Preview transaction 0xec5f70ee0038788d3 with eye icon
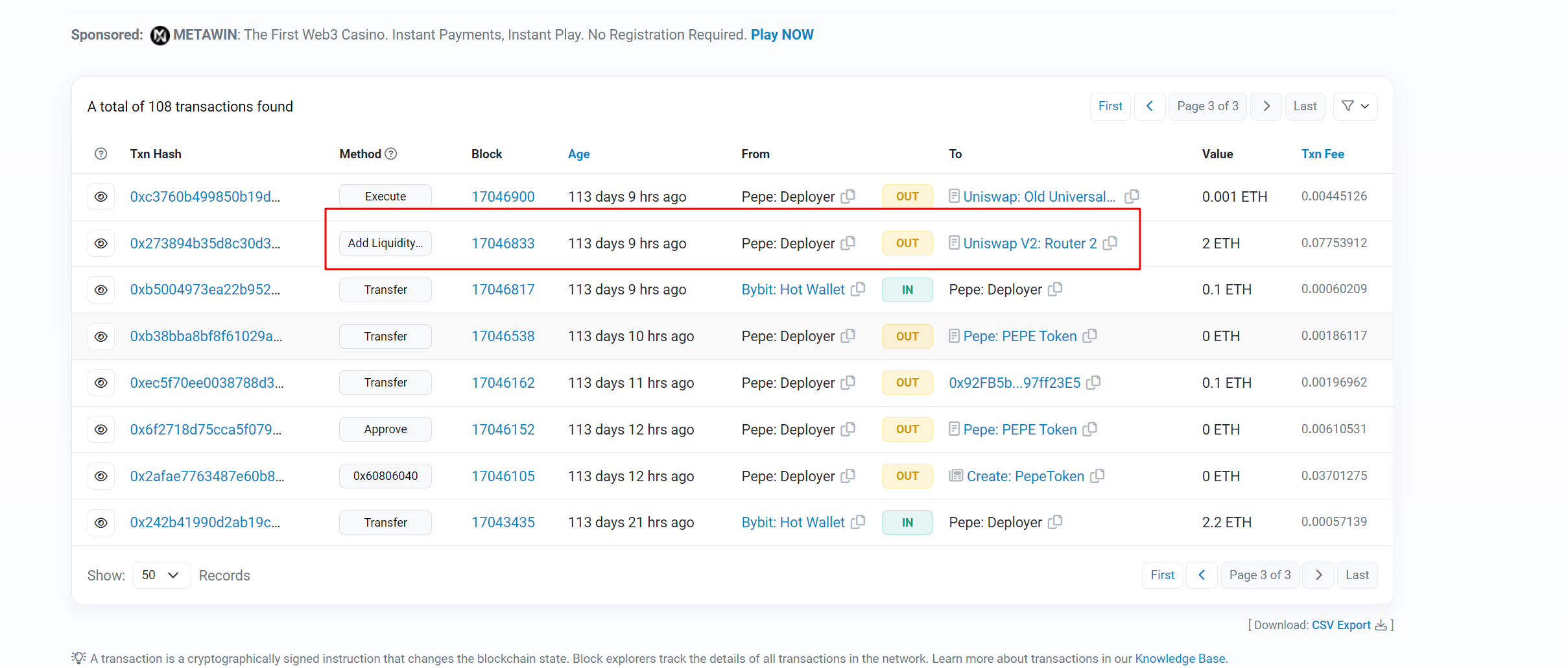 pyautogui.click(x=101, y=383)
